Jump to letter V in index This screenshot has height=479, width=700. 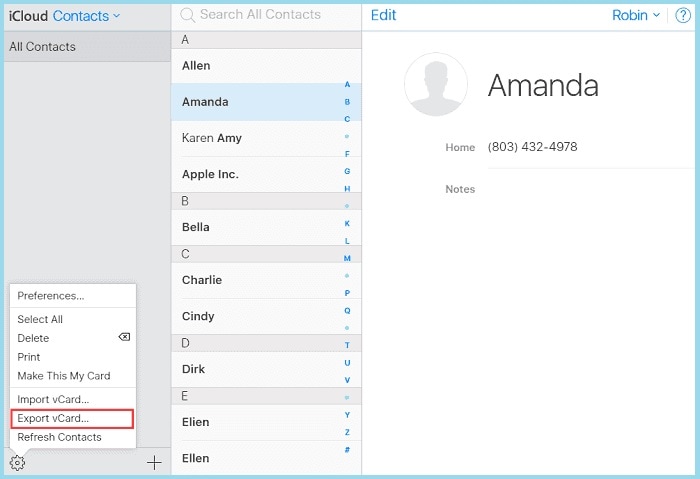(x=347, y=380)
